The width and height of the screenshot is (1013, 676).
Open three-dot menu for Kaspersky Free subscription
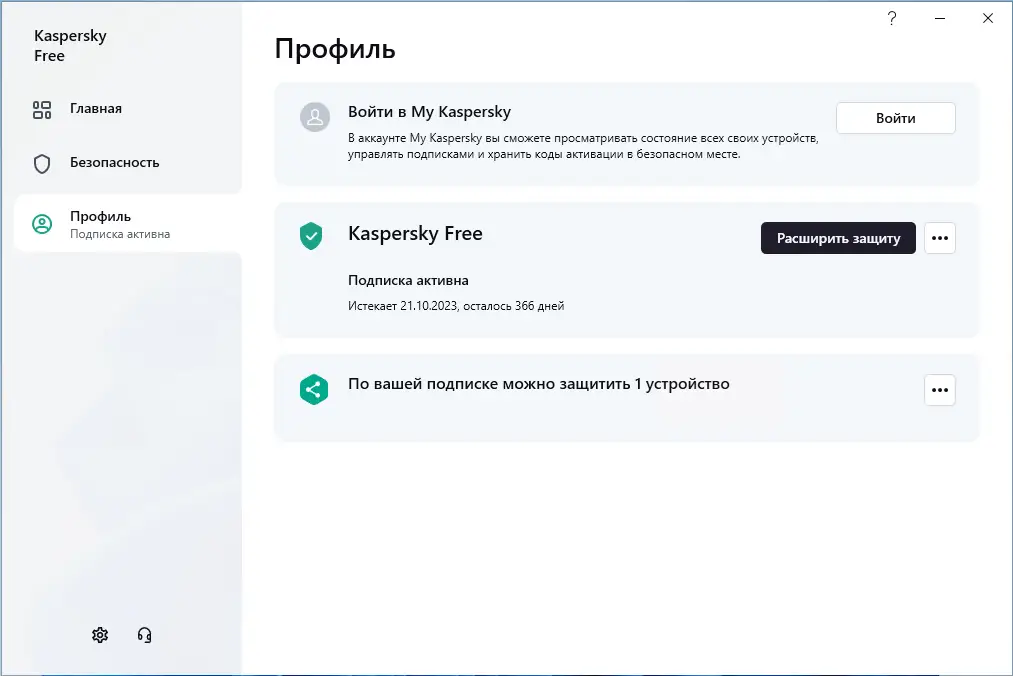[x=940, y=238]
